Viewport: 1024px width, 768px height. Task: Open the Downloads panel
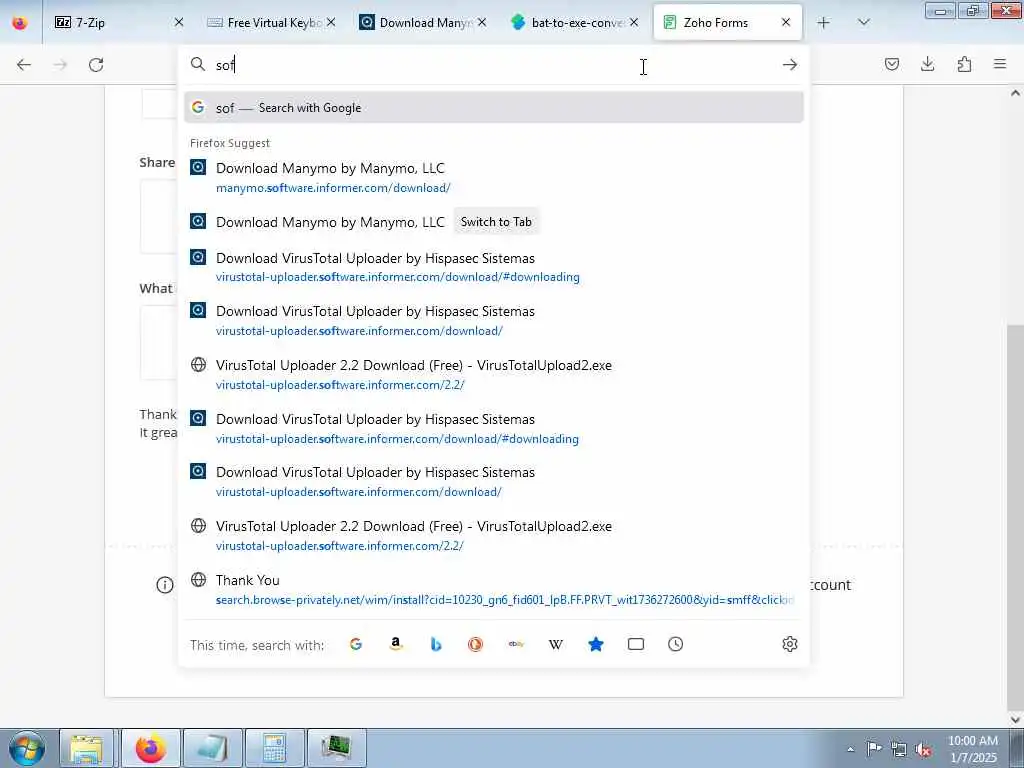(928, 64)
